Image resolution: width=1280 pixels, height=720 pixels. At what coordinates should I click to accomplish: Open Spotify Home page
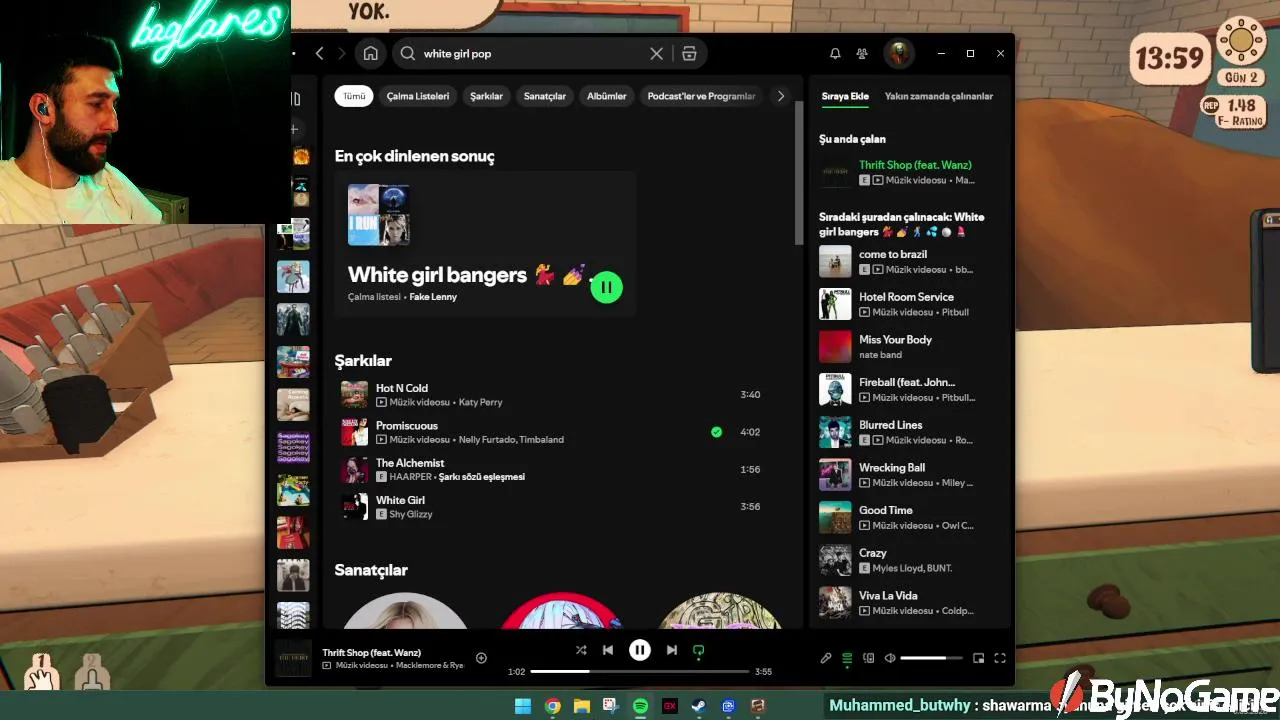(x=370, y=53)
